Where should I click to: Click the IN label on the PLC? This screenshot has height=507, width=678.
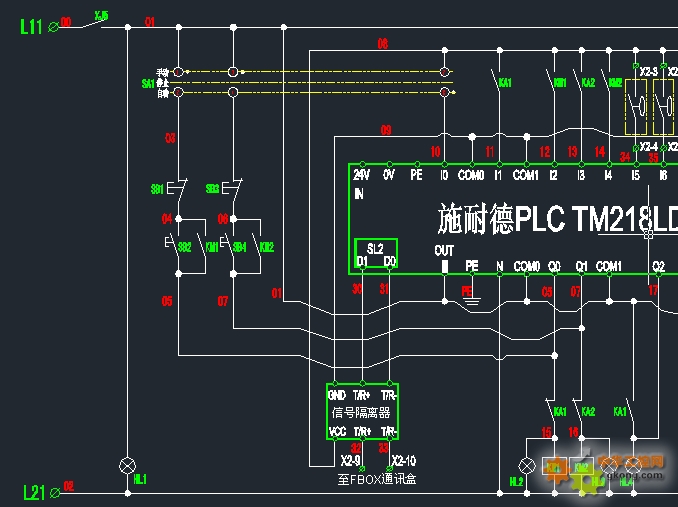(359, 194)
